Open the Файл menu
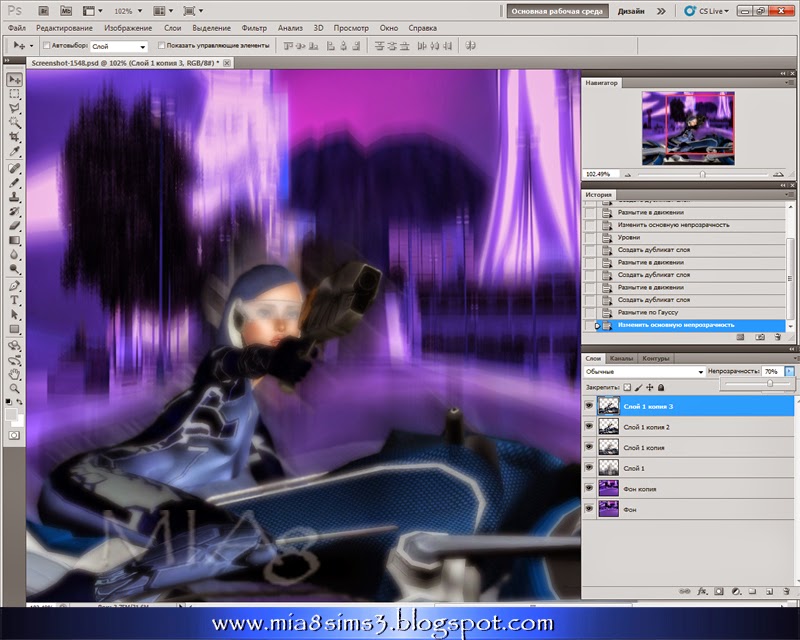Viewport: 800px width, 640px height. (x=17, y=28)
